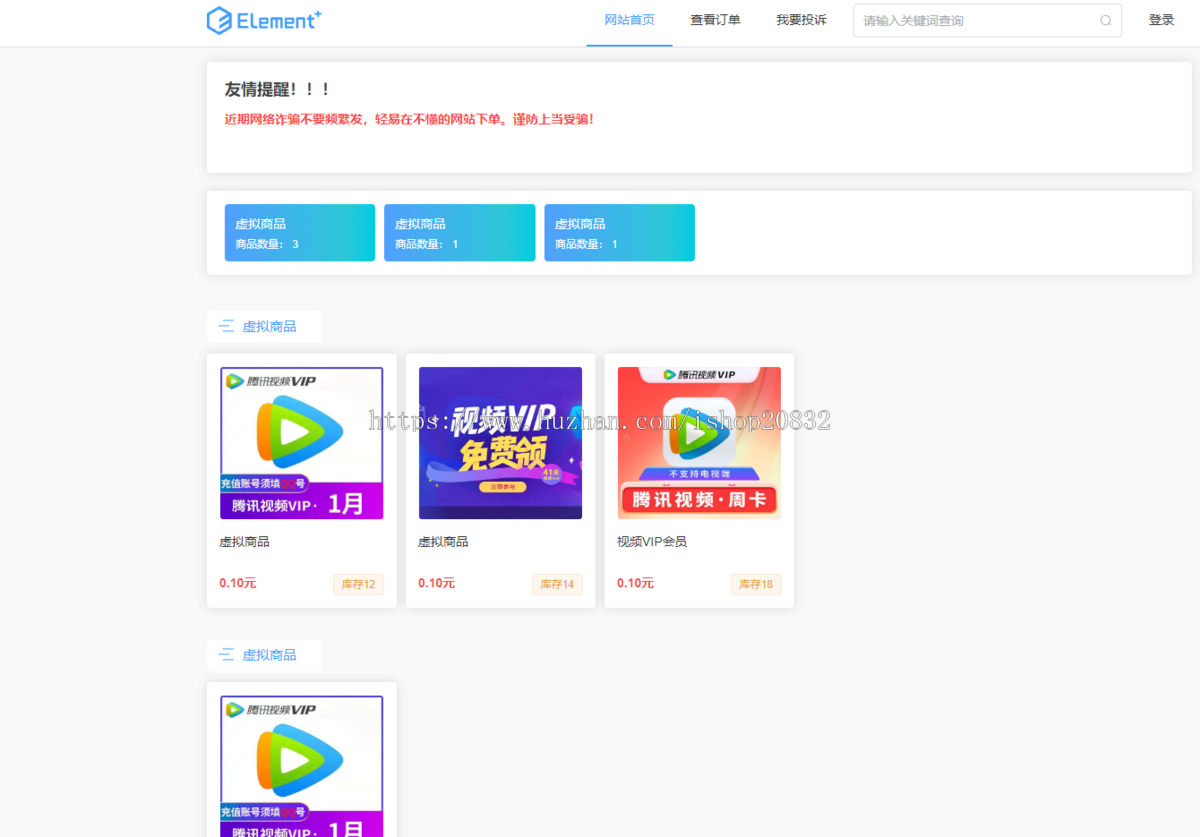Go to 查看订单 menu item

[x=715, y=20]
